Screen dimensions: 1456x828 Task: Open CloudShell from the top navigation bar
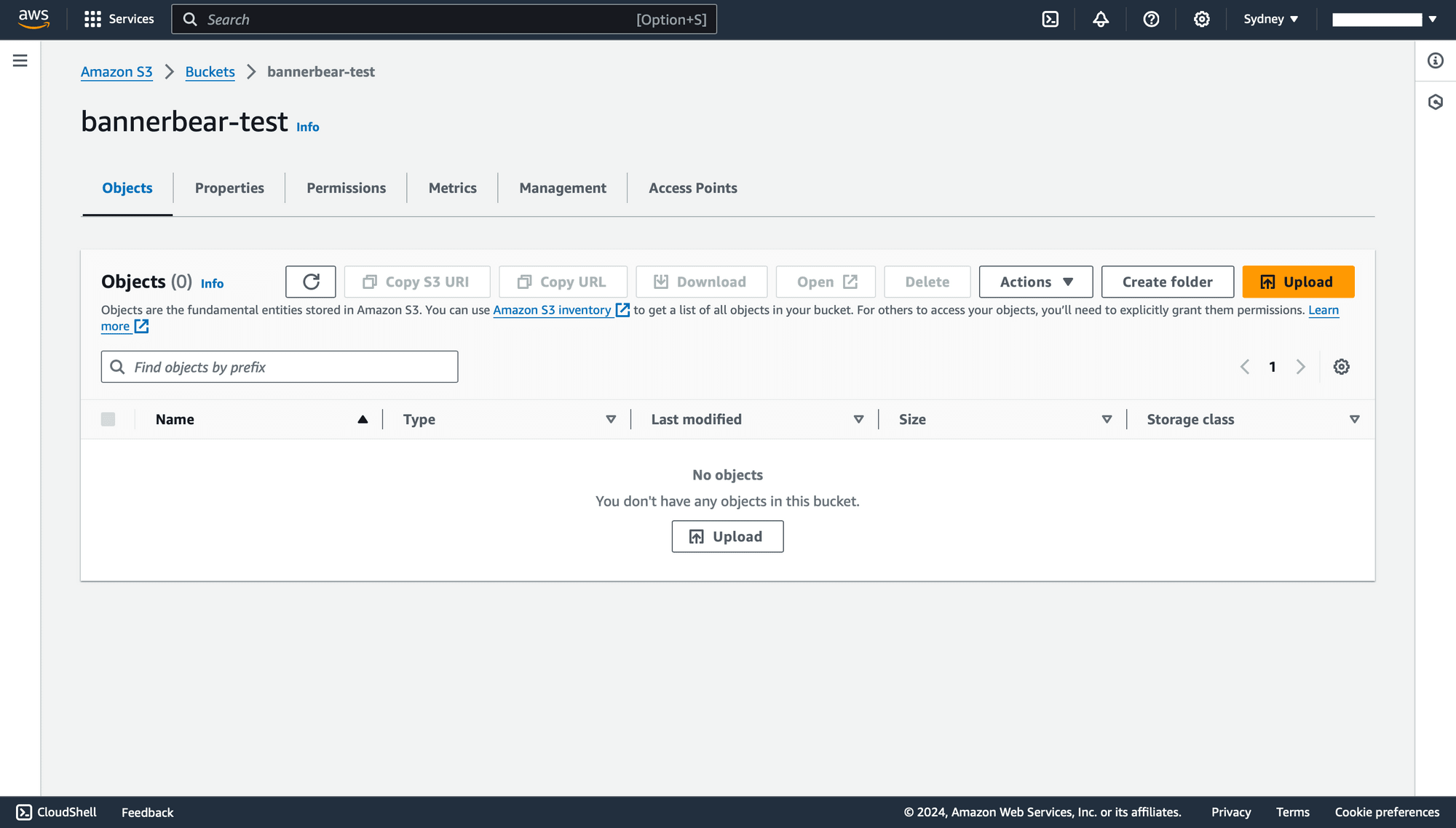click(1050, 19)
